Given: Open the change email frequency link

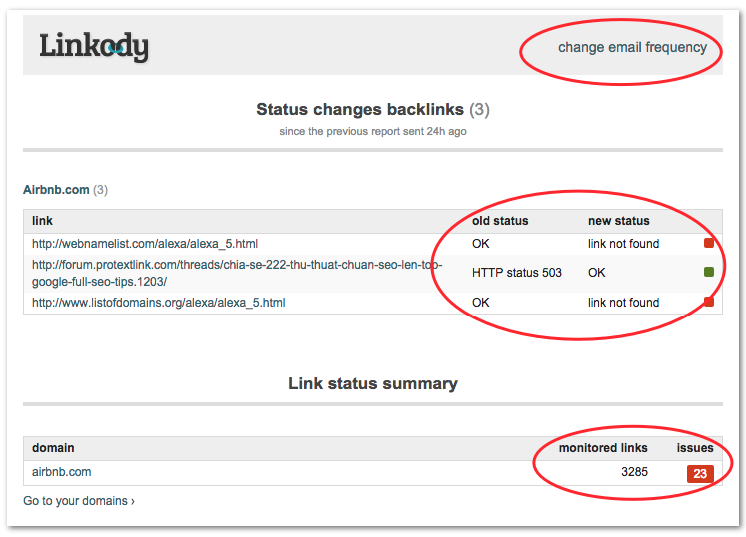Looking at the screenshot, I should point(632,47).
